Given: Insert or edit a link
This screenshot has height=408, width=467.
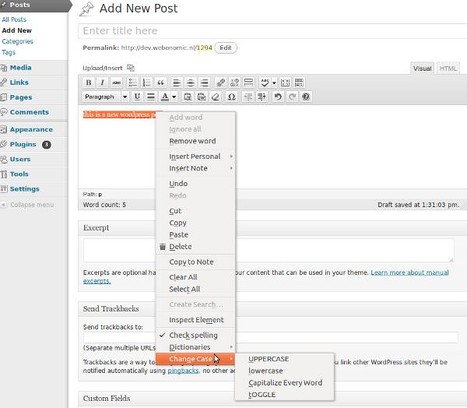Looking at the screenshot, I should tap(220, 83).
